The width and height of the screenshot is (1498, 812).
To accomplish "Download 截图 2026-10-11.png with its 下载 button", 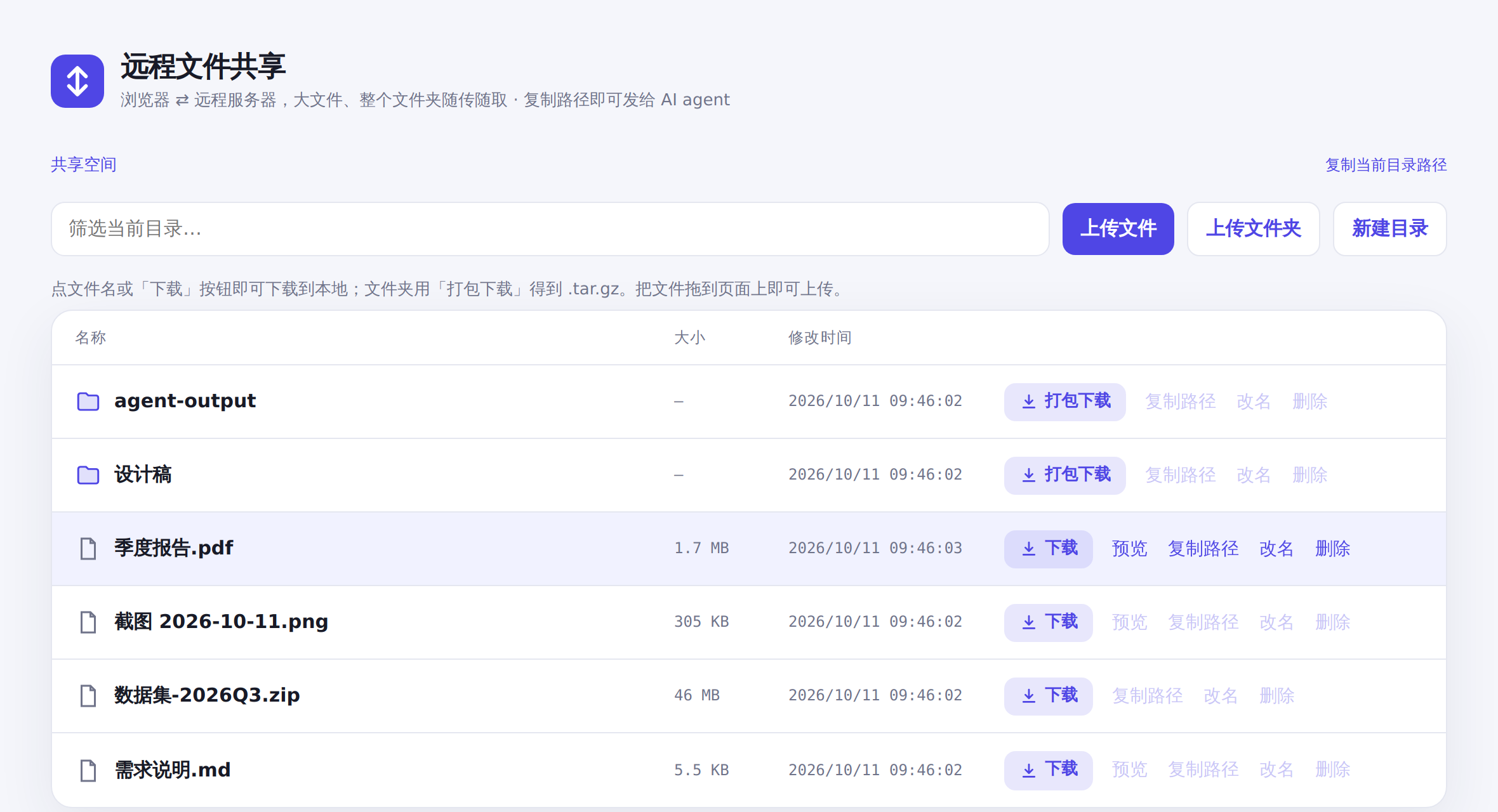I will click(1048, 622).
